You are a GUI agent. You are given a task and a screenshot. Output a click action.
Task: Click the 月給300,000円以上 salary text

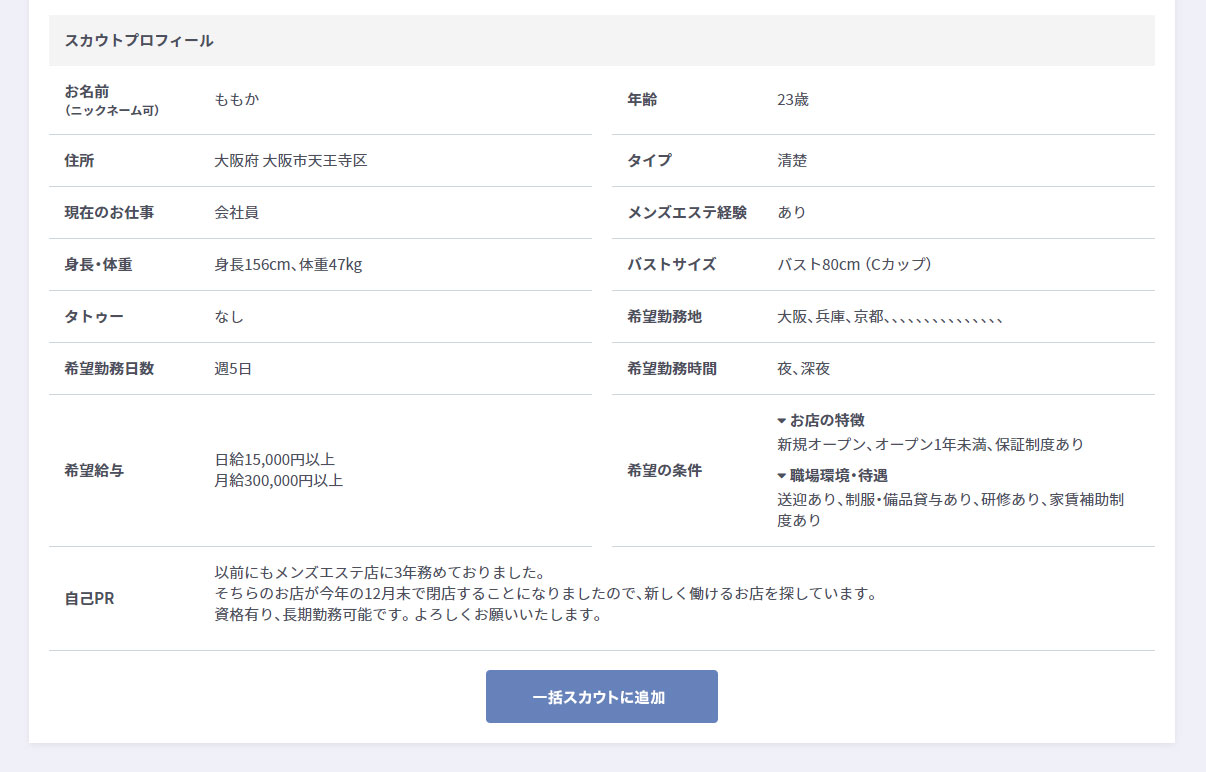point(279,480)
